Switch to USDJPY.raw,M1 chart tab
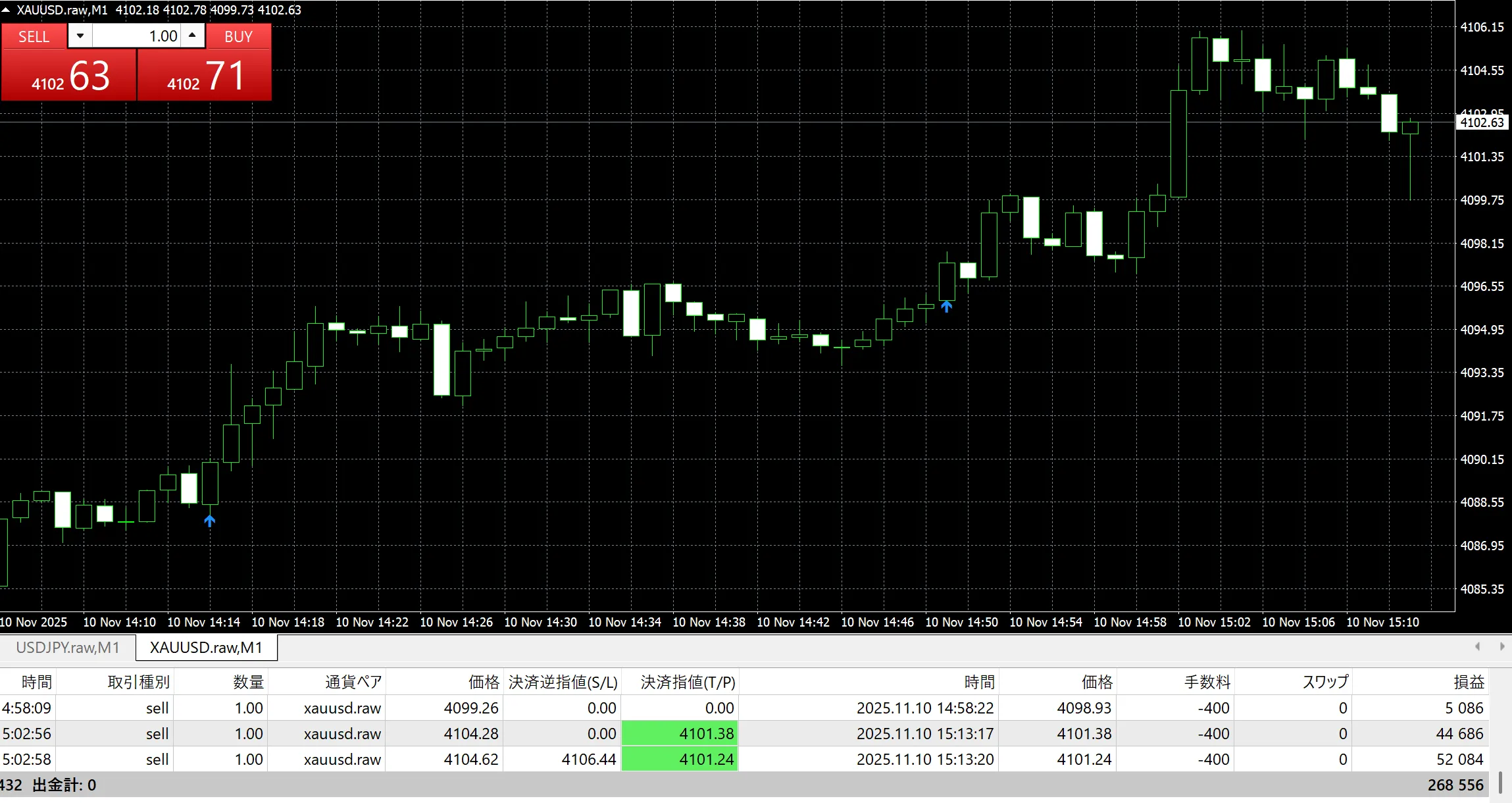Image resolution: width=1512 pixels, height=803 pixels. coord(67,648)
